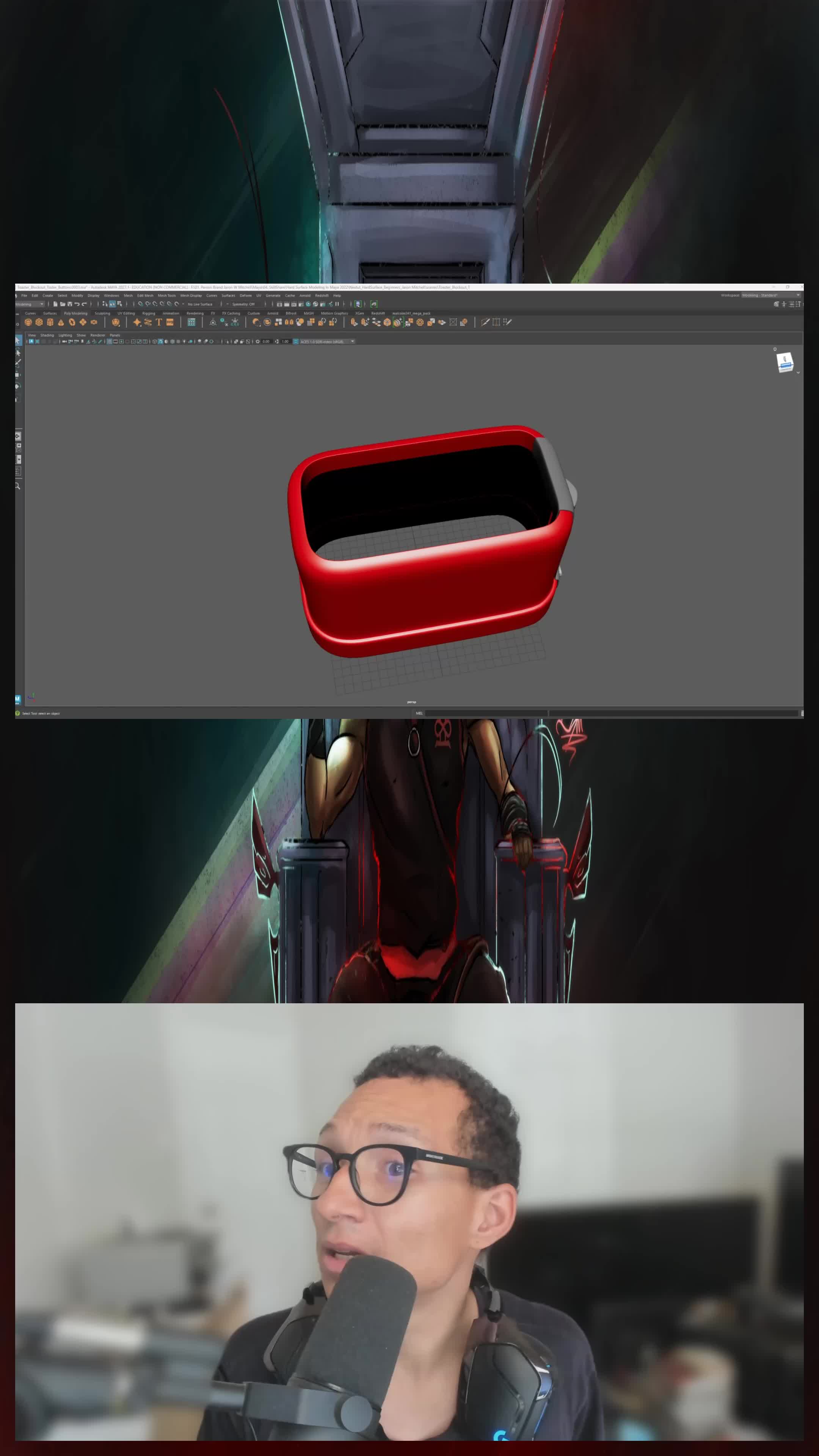This screenshot has height=1456, width=819.
Task: Toggle use all lights in the viewport toolbar
Action: pyautogui.click(x=184, y=341)
